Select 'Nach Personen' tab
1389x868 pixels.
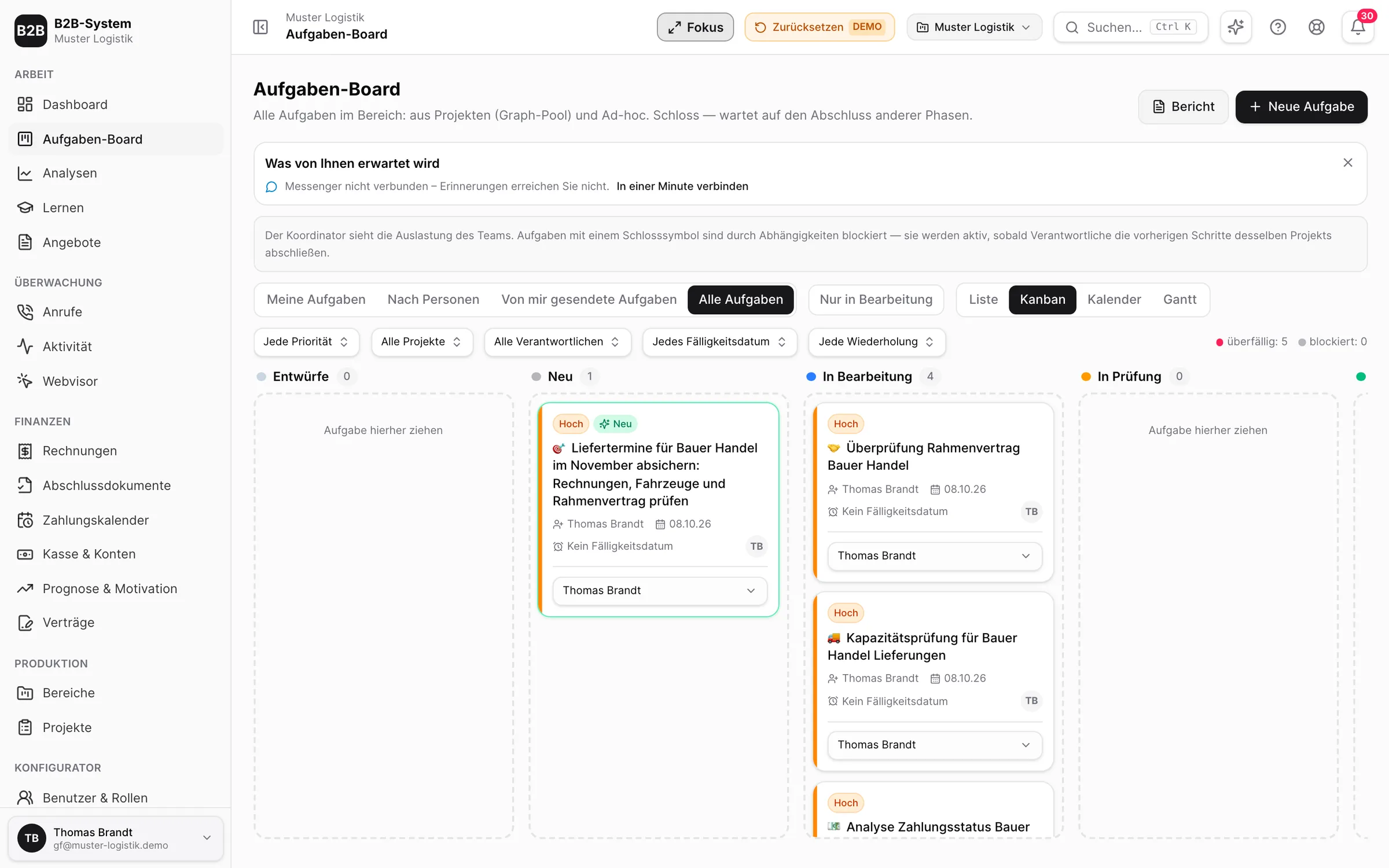433,299
